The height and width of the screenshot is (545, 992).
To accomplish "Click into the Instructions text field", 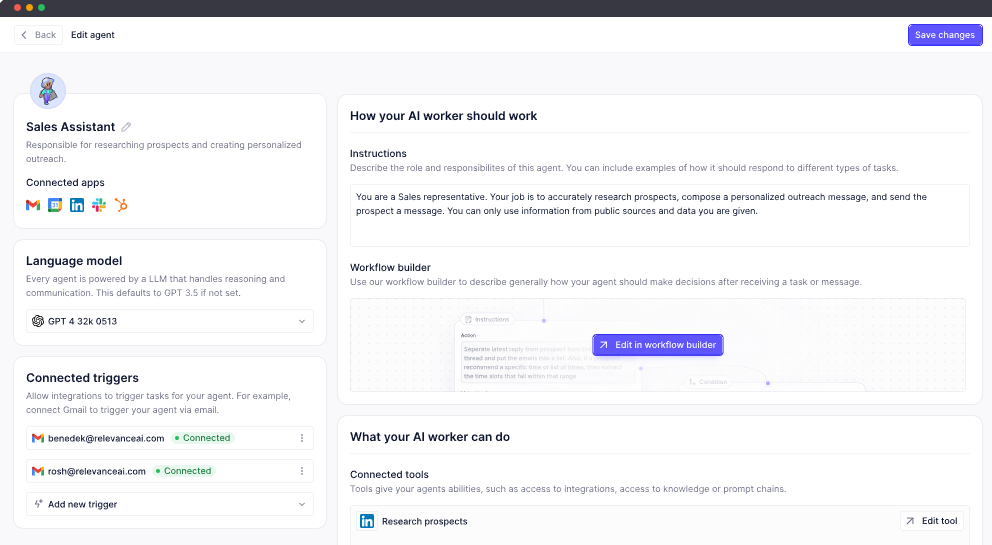I will click(x=659, y=215).
